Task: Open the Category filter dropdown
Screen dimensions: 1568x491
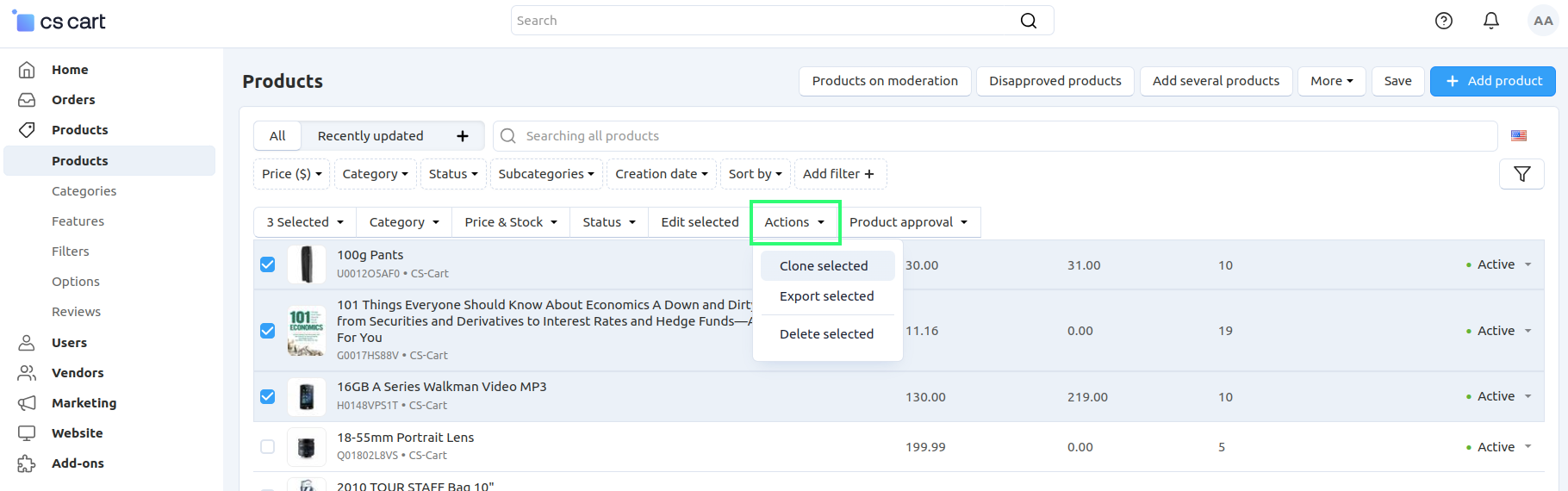Action: (376, 174)
